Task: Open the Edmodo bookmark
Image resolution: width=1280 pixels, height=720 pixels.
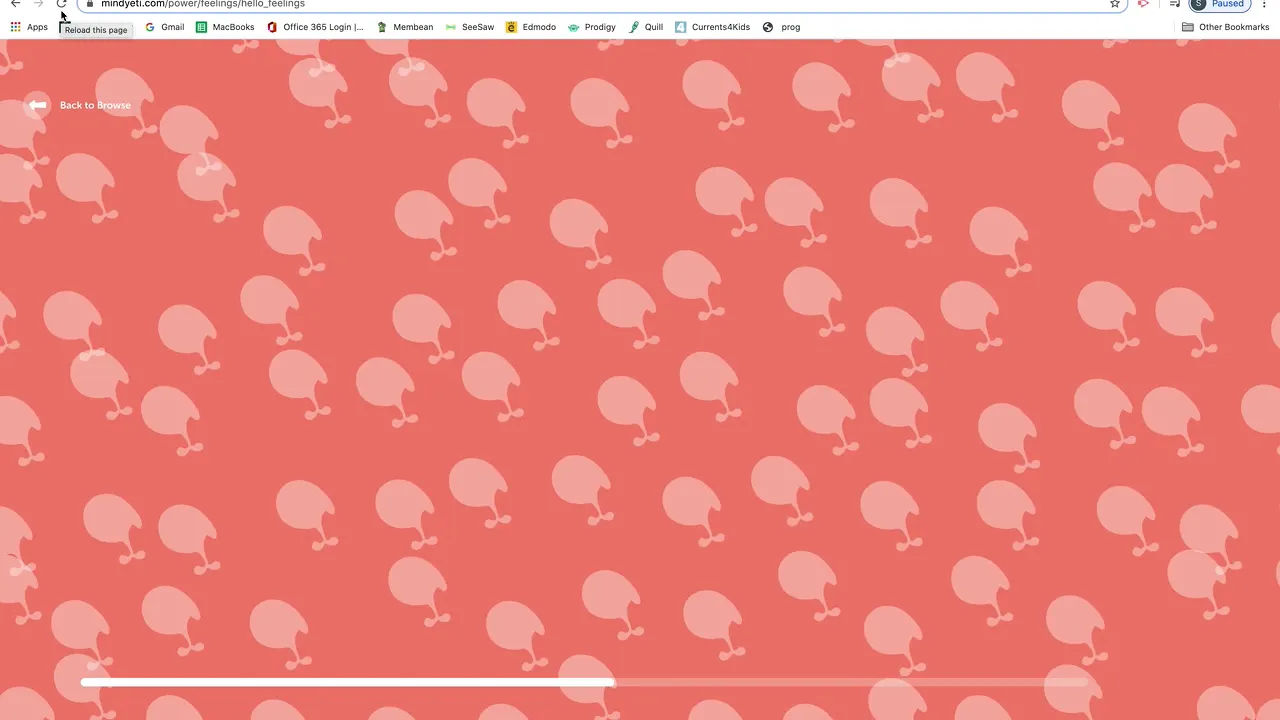Action: tap(531, 27)
